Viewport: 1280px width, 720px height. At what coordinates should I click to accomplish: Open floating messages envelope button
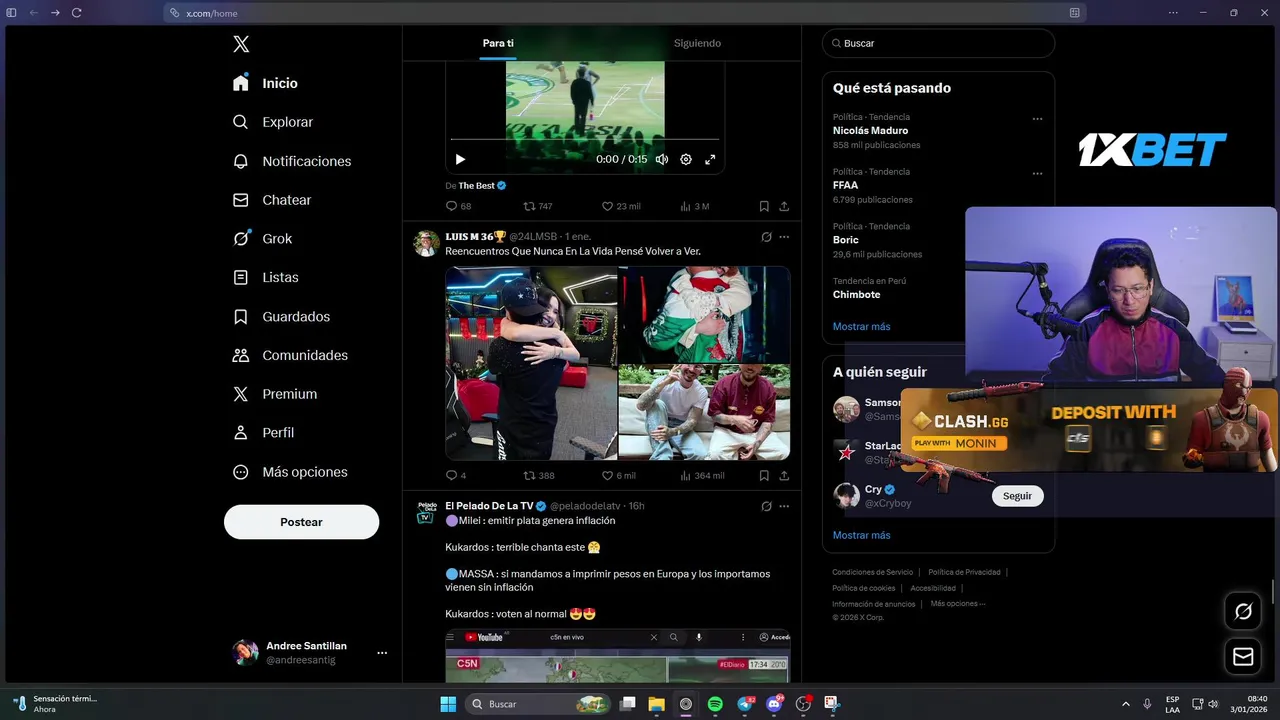tap(1243, 657)
